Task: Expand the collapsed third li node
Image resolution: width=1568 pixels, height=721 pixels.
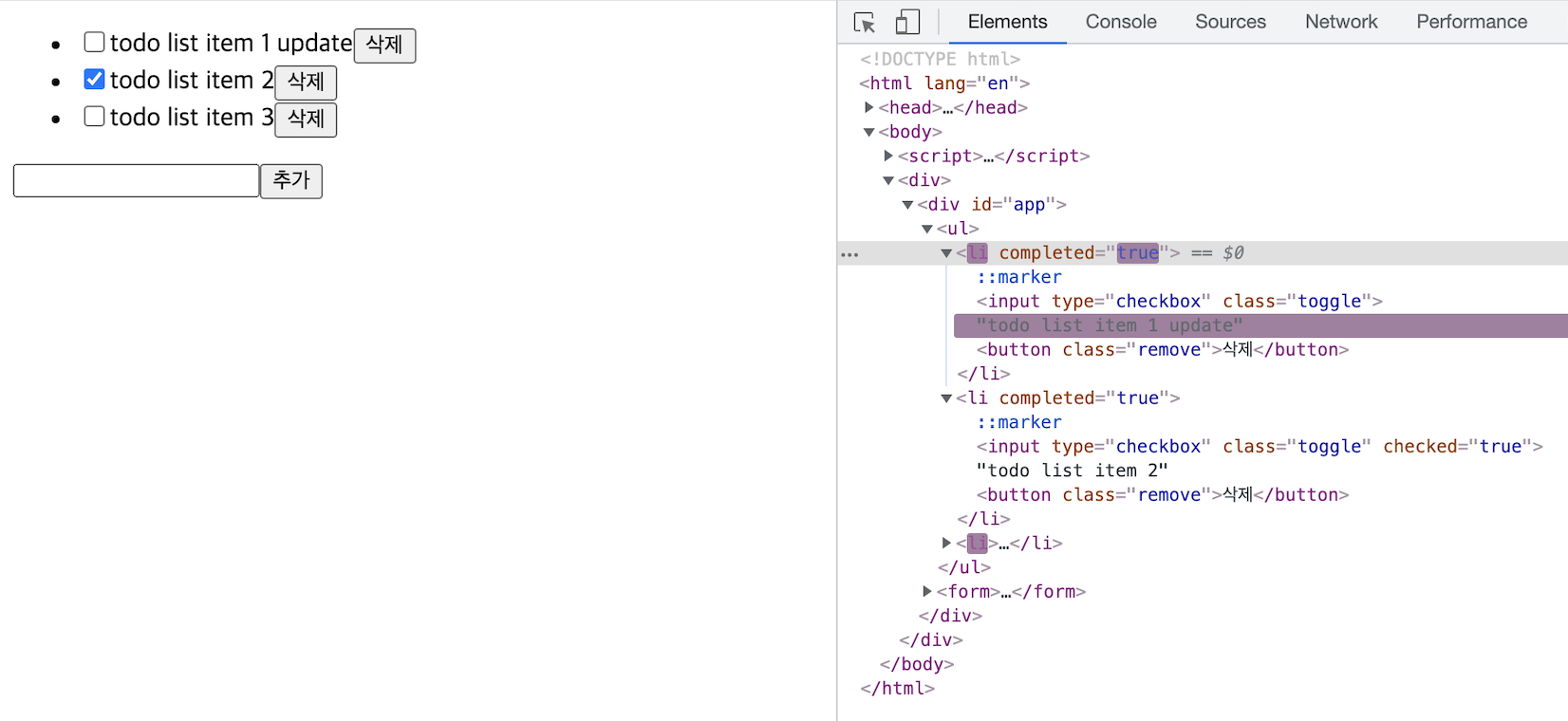Action: (946, 543)
